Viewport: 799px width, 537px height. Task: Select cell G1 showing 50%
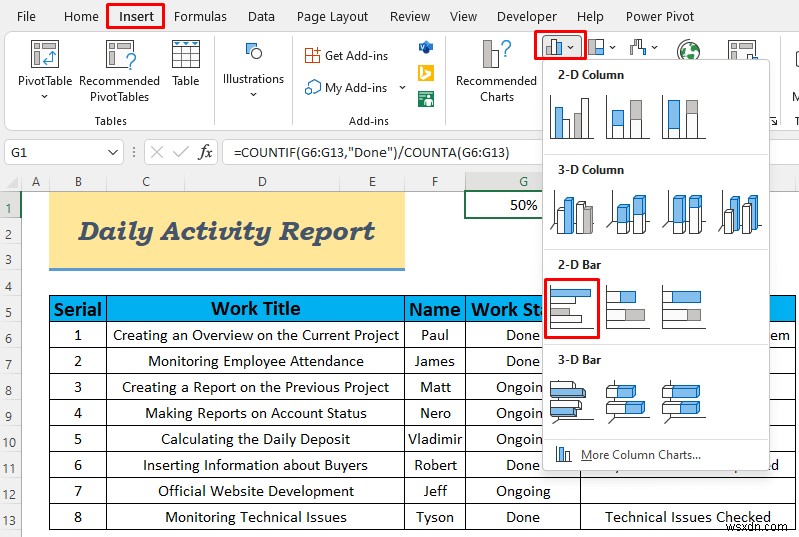point(503,205)
